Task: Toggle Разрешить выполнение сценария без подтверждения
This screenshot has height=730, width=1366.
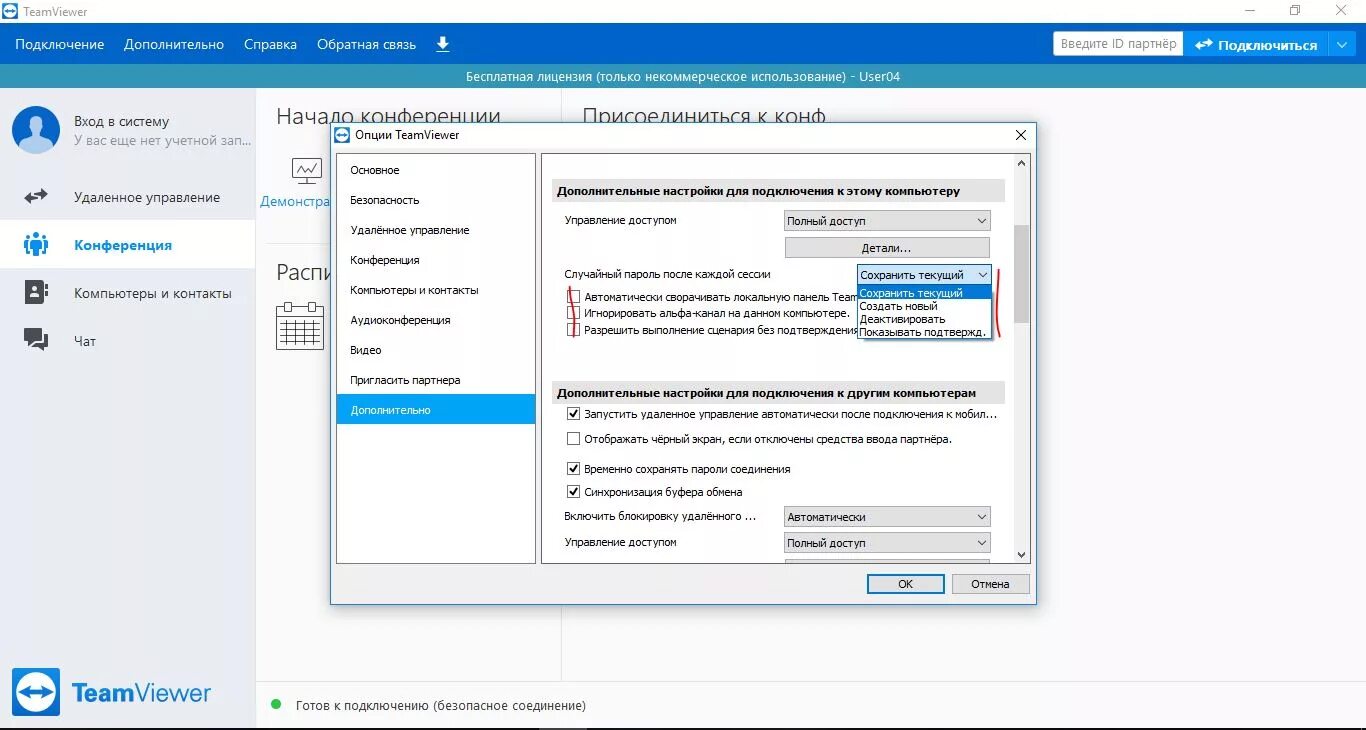Action: [x=574, y=330]
